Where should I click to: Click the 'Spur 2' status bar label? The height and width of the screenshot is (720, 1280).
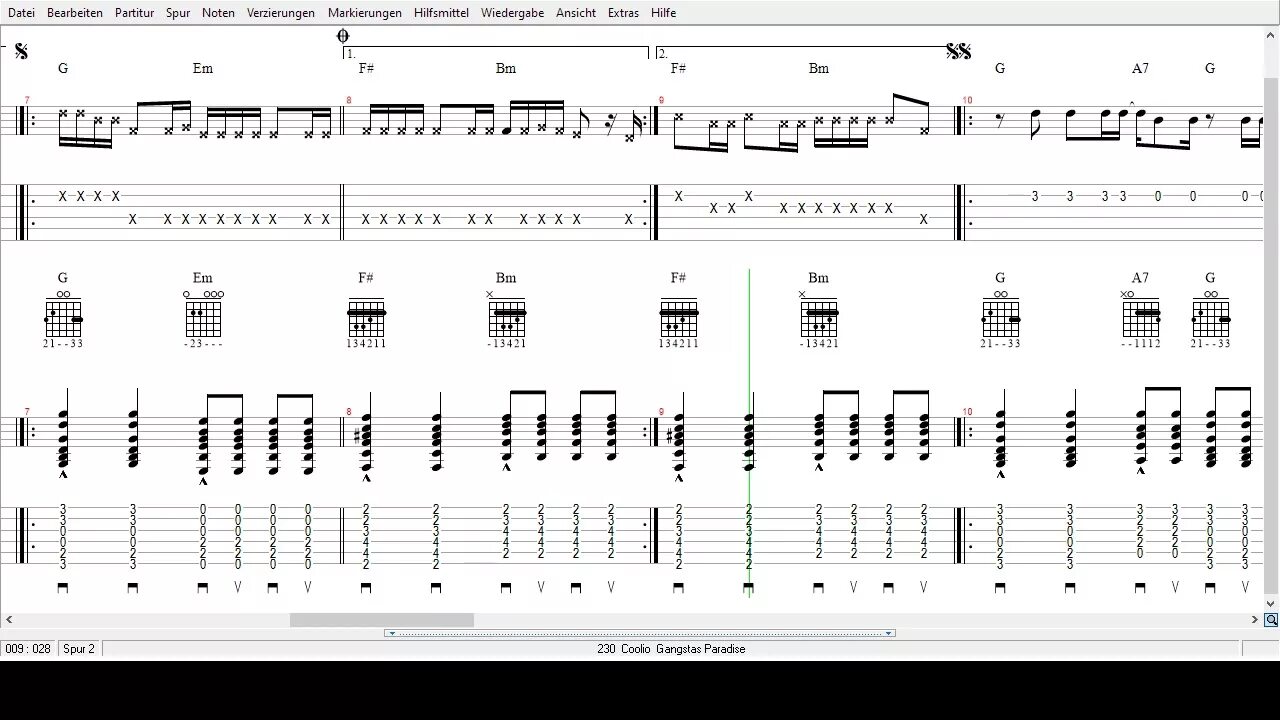click(x=79, y=649)
